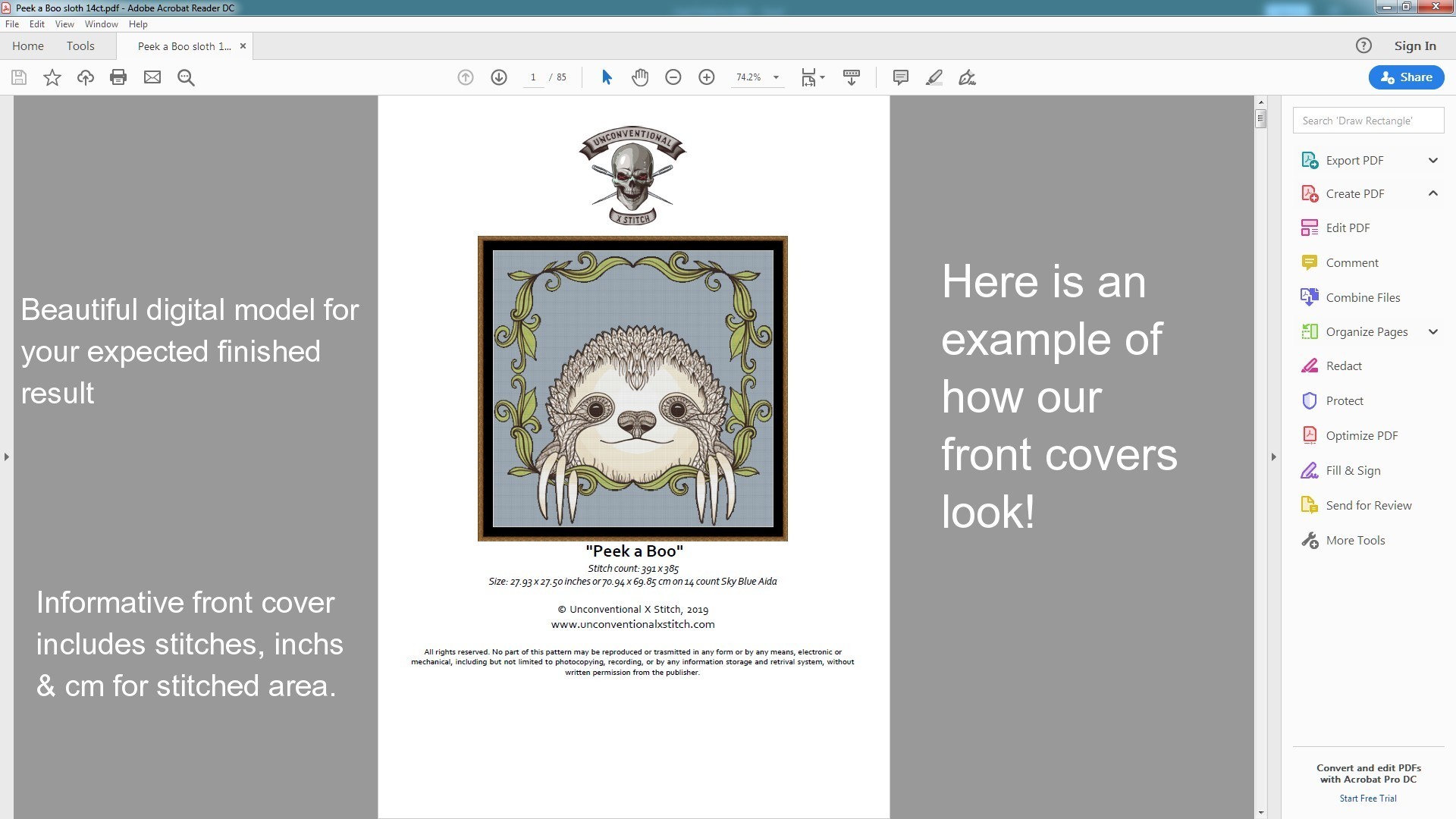The image size is (1456, 819).
Task: Switch to the Tools tab
Action: pyautogui.click(x=80, y=46)
